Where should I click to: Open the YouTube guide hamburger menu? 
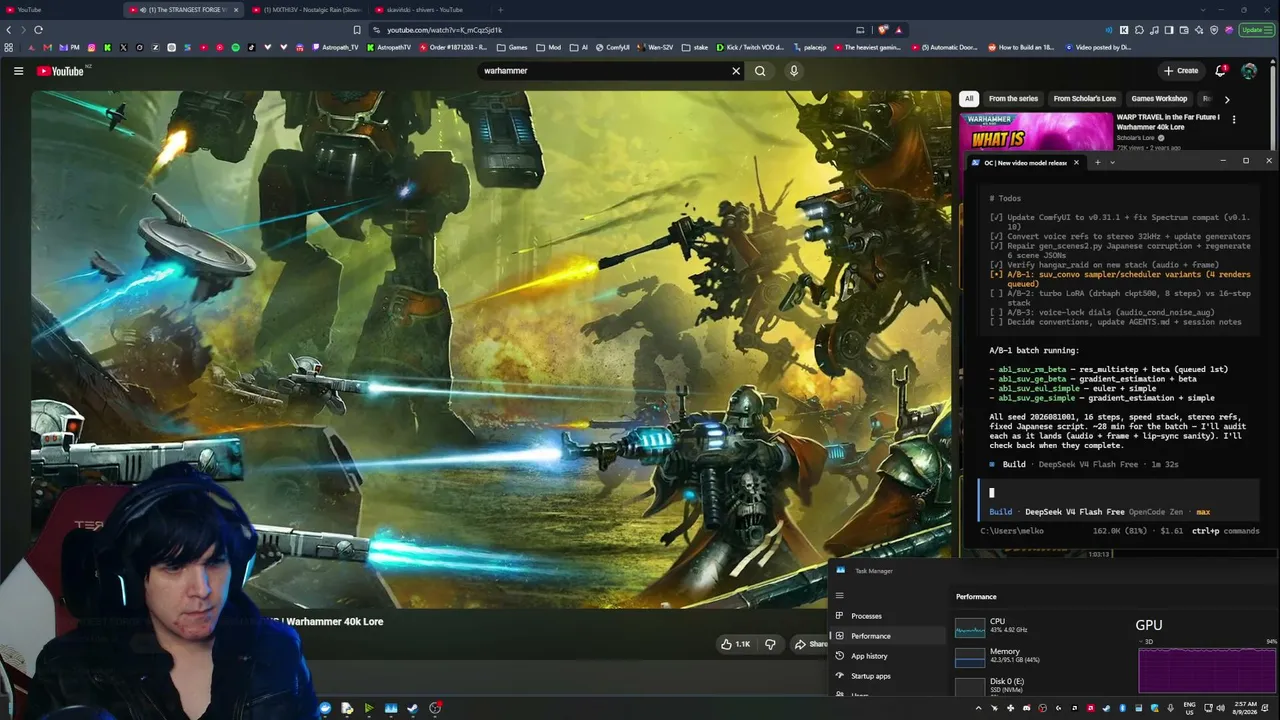pos(18,71)
